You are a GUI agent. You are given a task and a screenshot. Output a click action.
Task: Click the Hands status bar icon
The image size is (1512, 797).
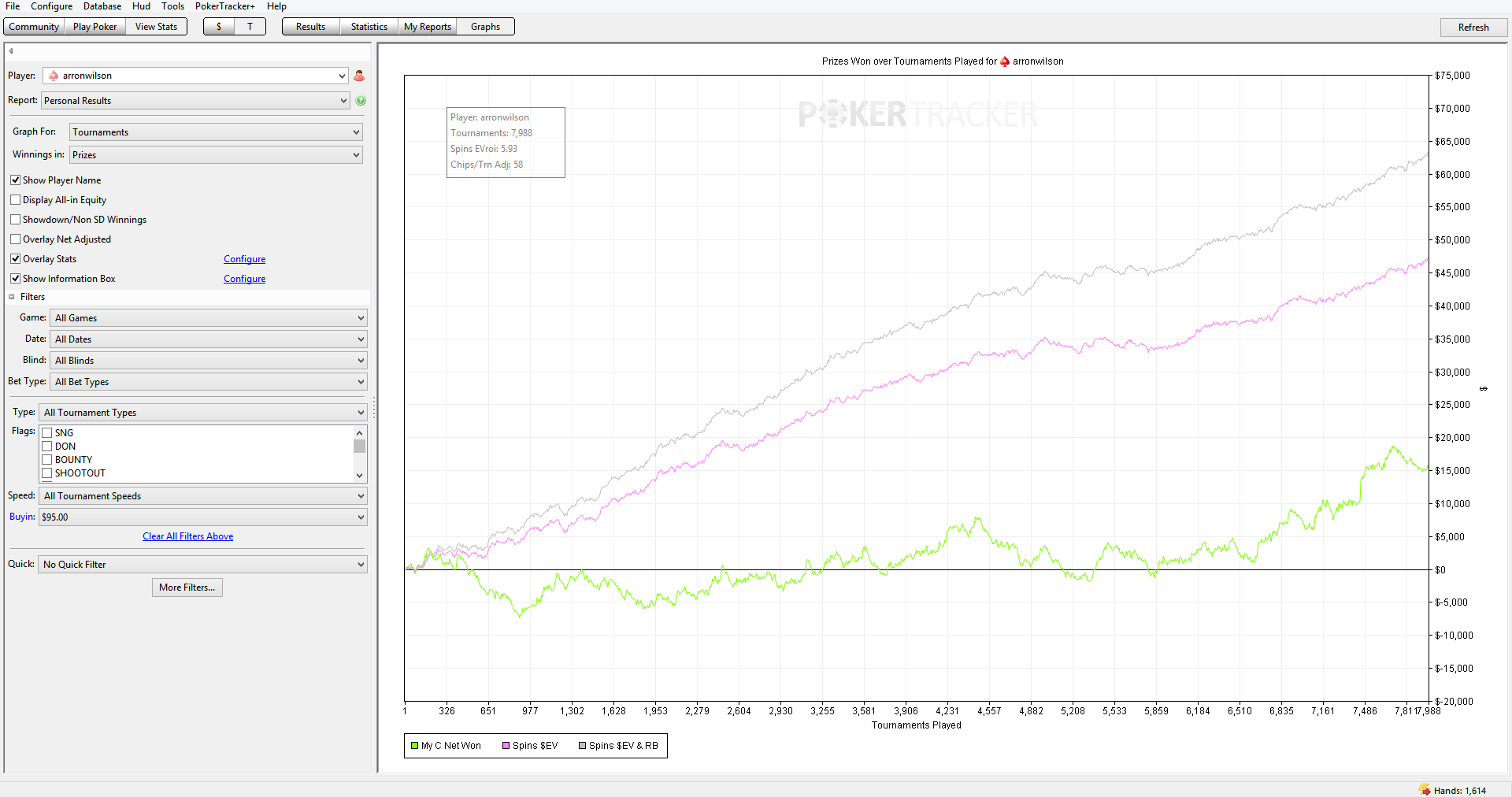(1425, 790)
